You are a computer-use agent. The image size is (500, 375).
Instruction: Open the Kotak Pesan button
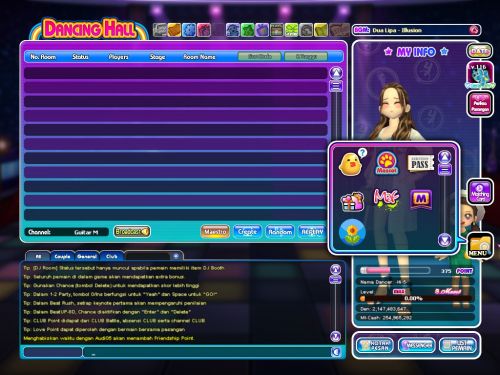pos(375,345)
